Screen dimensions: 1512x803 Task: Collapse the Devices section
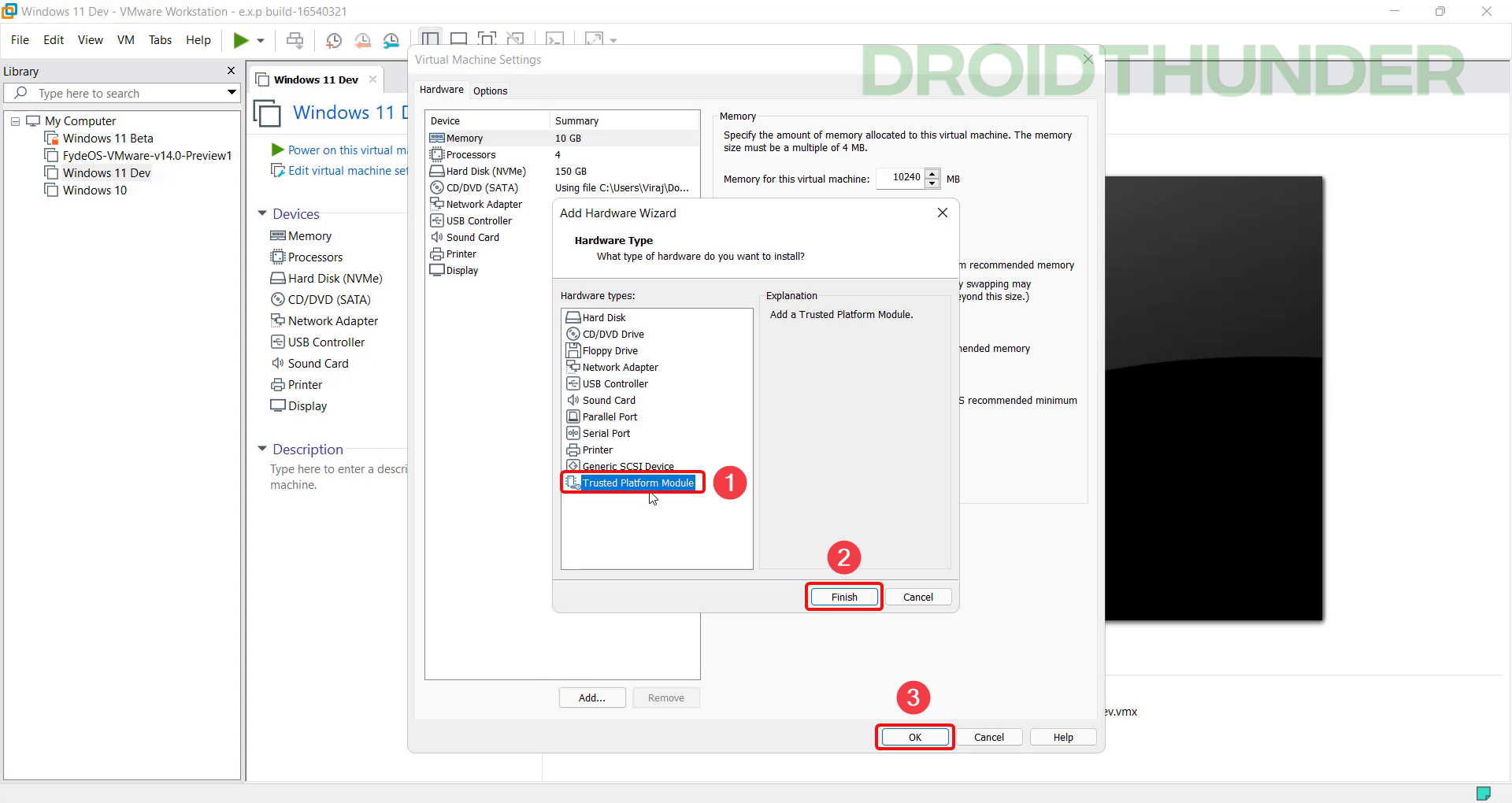click(x=262, y=214)
